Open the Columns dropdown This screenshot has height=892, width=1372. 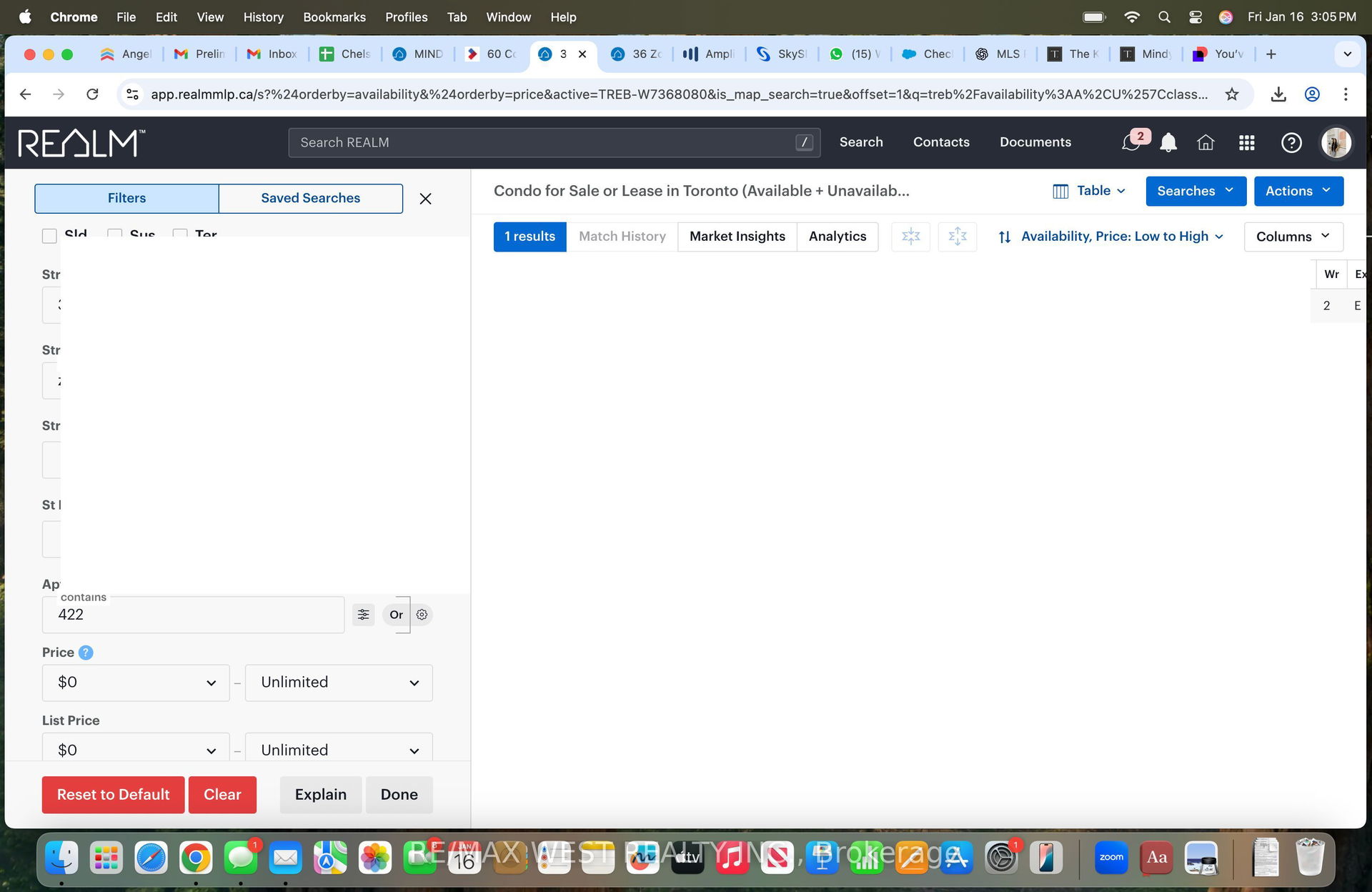(x=1293, y=237)
